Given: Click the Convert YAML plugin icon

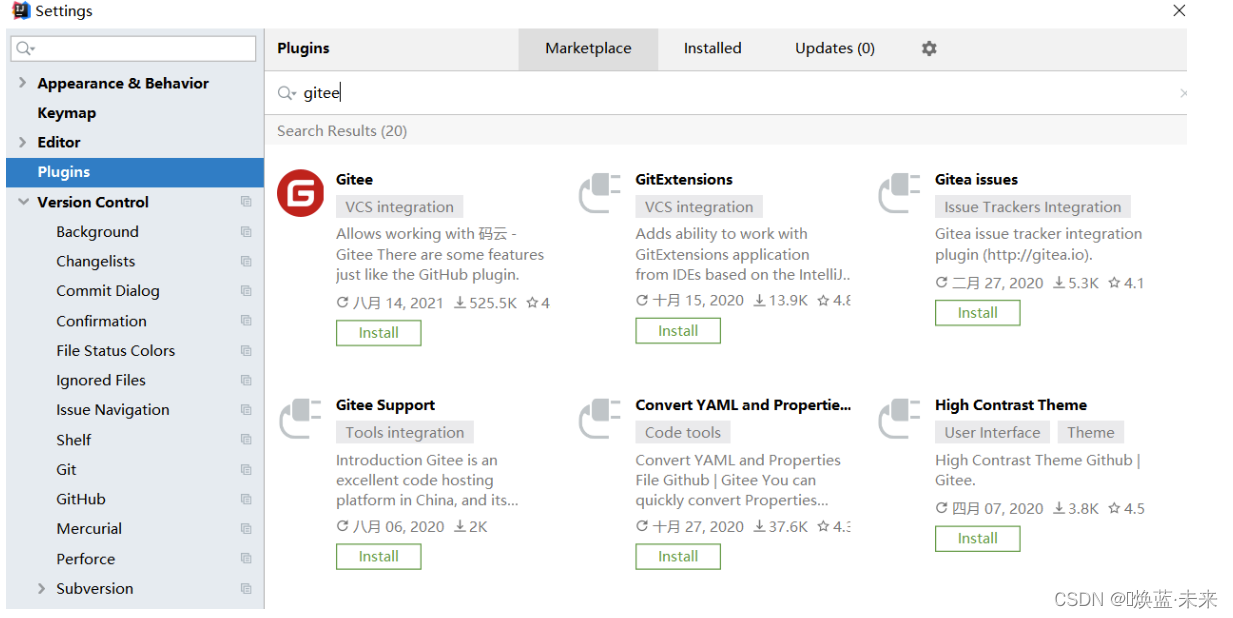Looking at the screenshot, I should [601, 419].
